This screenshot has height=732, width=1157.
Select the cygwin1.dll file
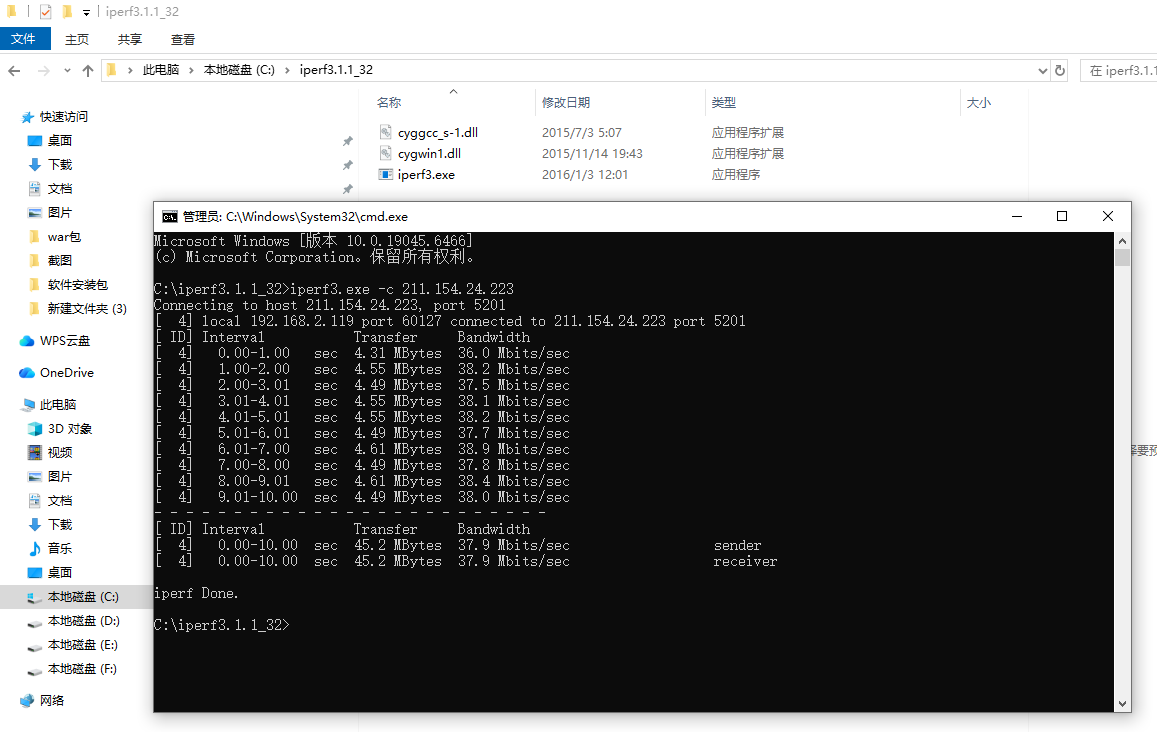(429, 154)
